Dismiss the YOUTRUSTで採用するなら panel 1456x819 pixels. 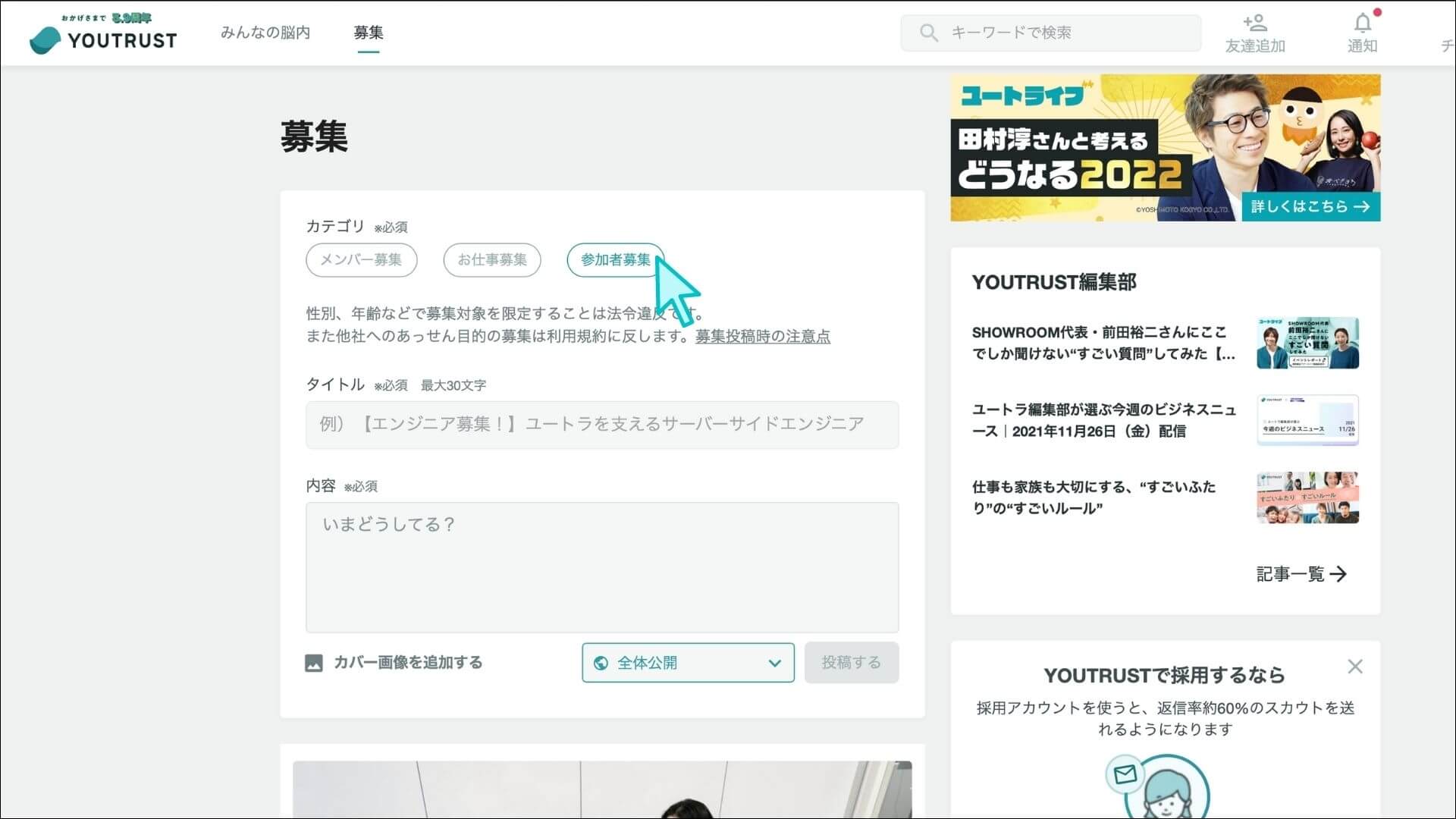coord(1356,667)
